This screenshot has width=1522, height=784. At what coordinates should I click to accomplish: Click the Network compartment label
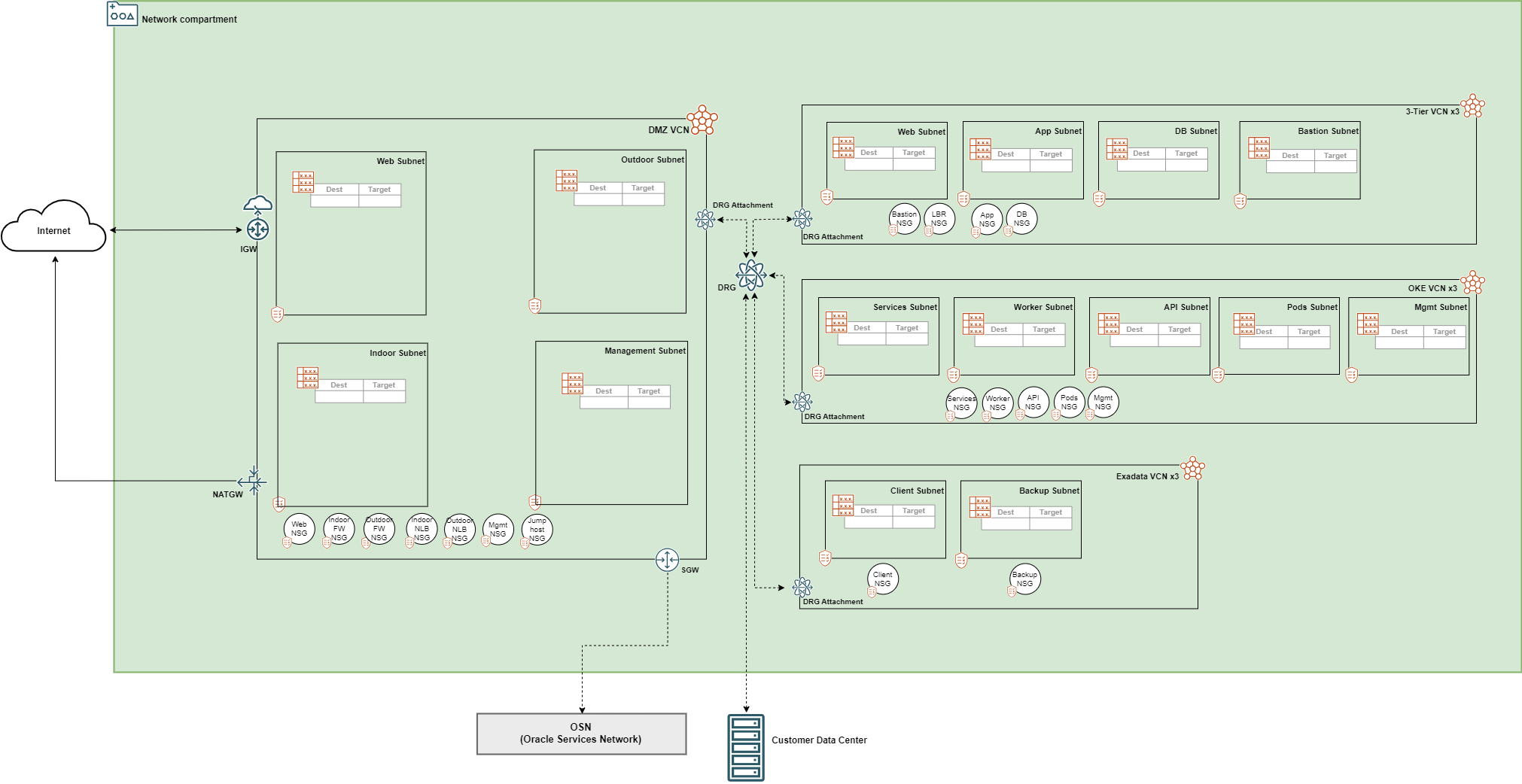coord(189,20)
